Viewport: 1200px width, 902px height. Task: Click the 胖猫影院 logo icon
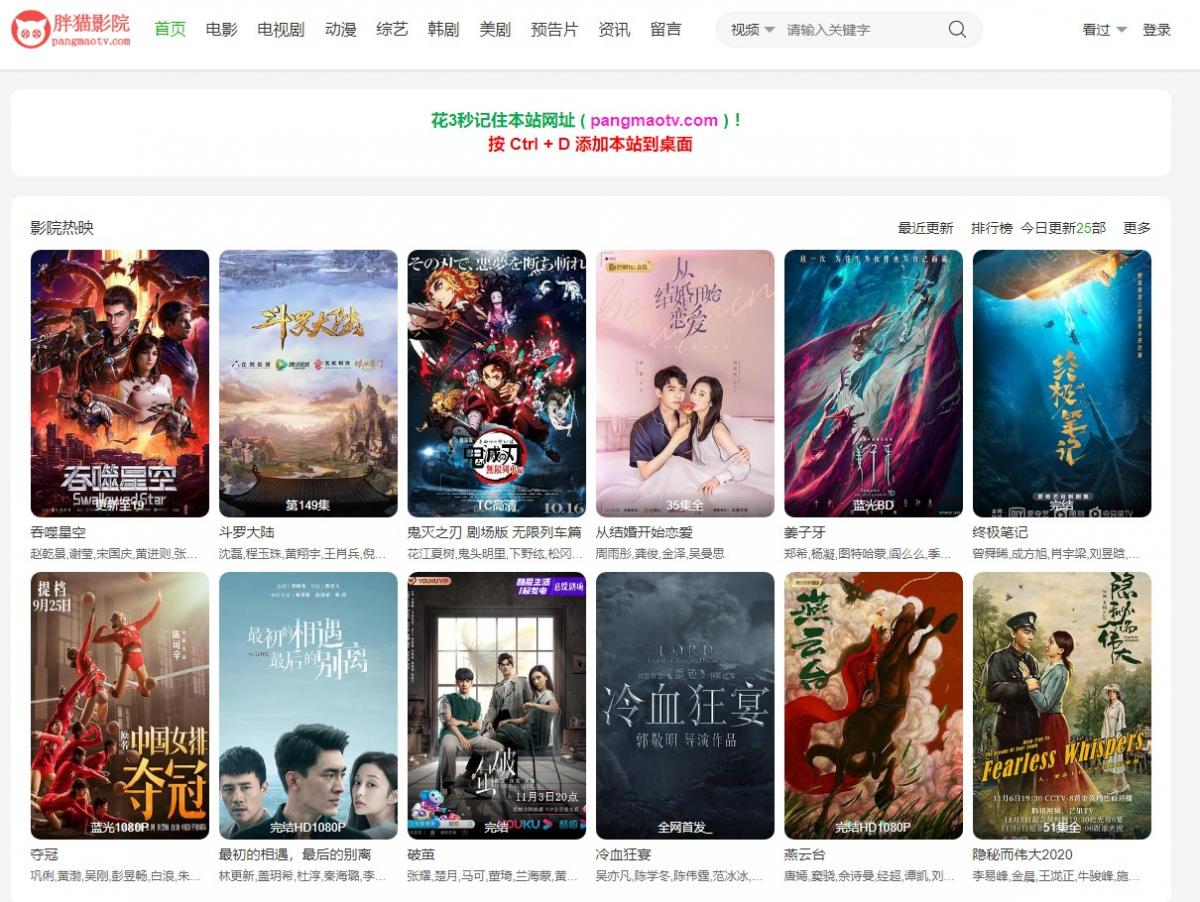(x=30, y=29)
